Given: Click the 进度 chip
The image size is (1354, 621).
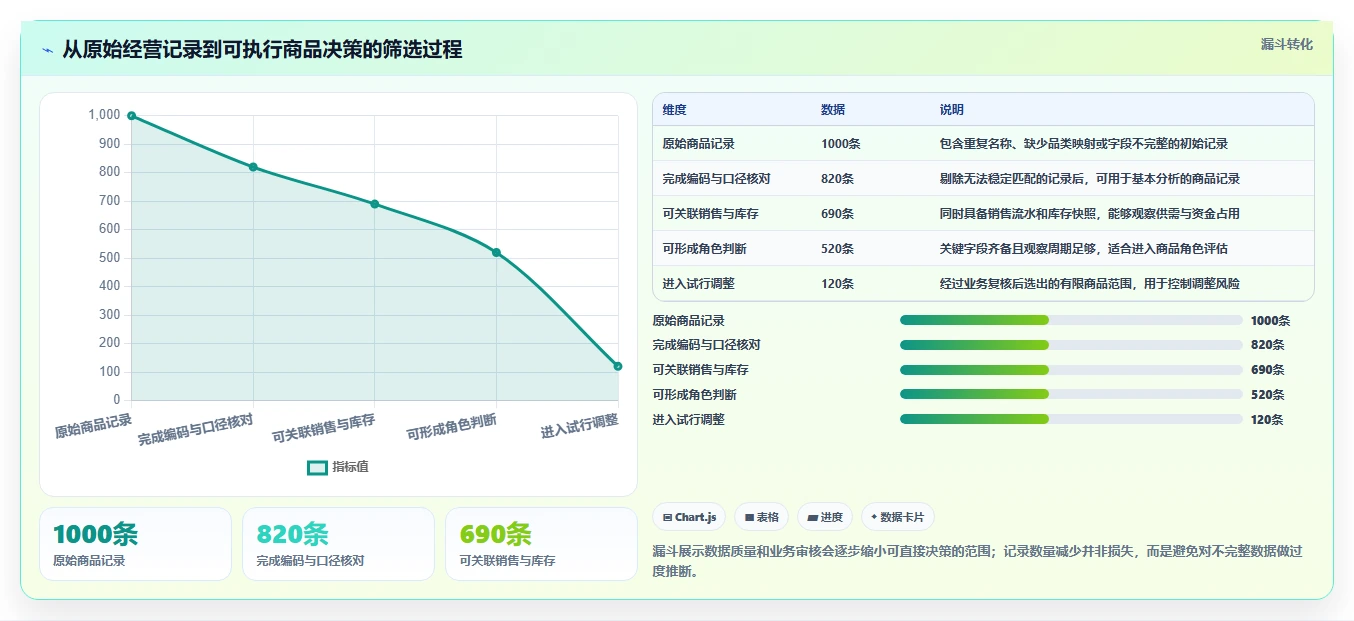Looking at the screenshot, I should (825, 517).
